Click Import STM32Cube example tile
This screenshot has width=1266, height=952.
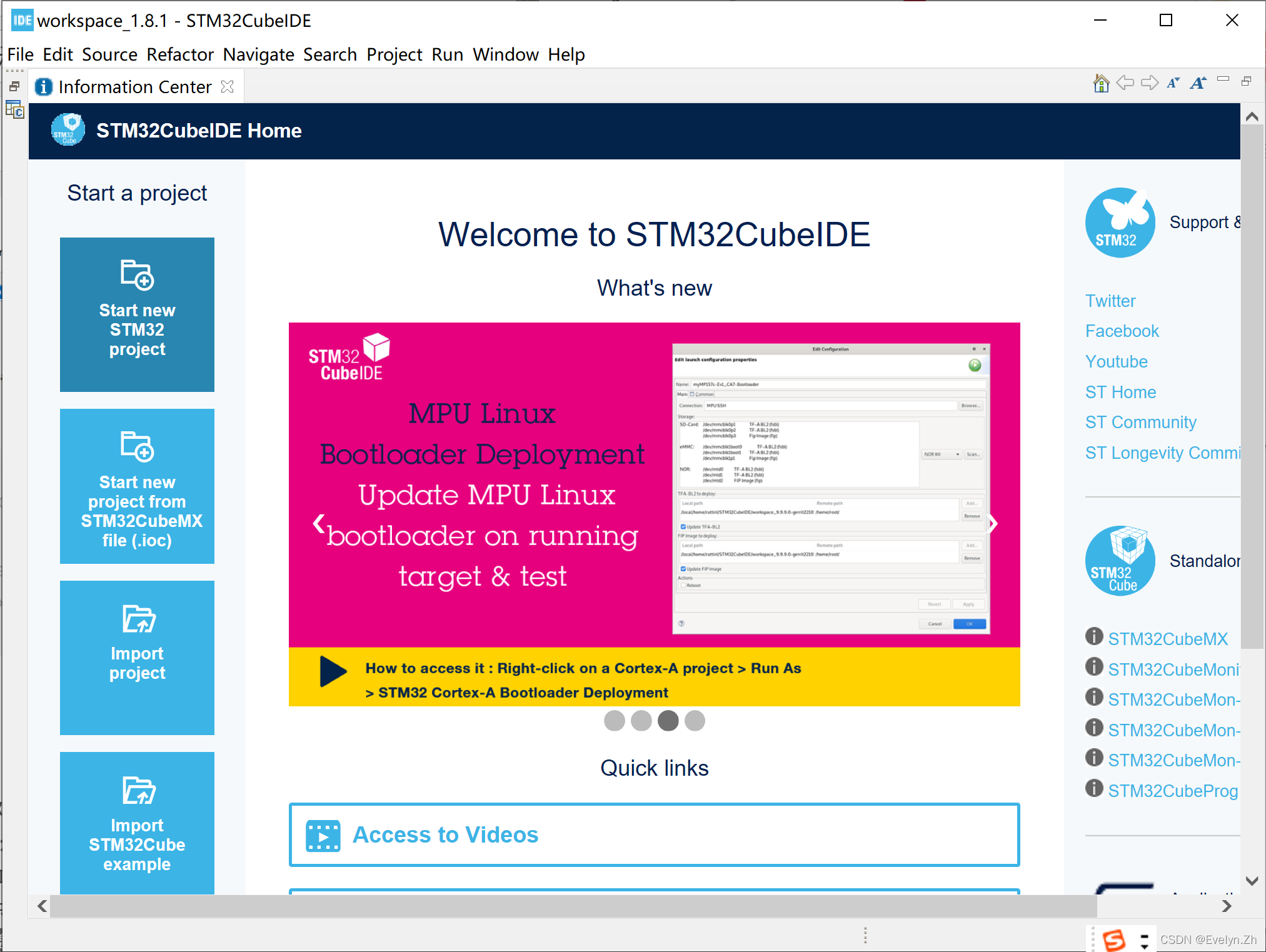coord(137,823)
